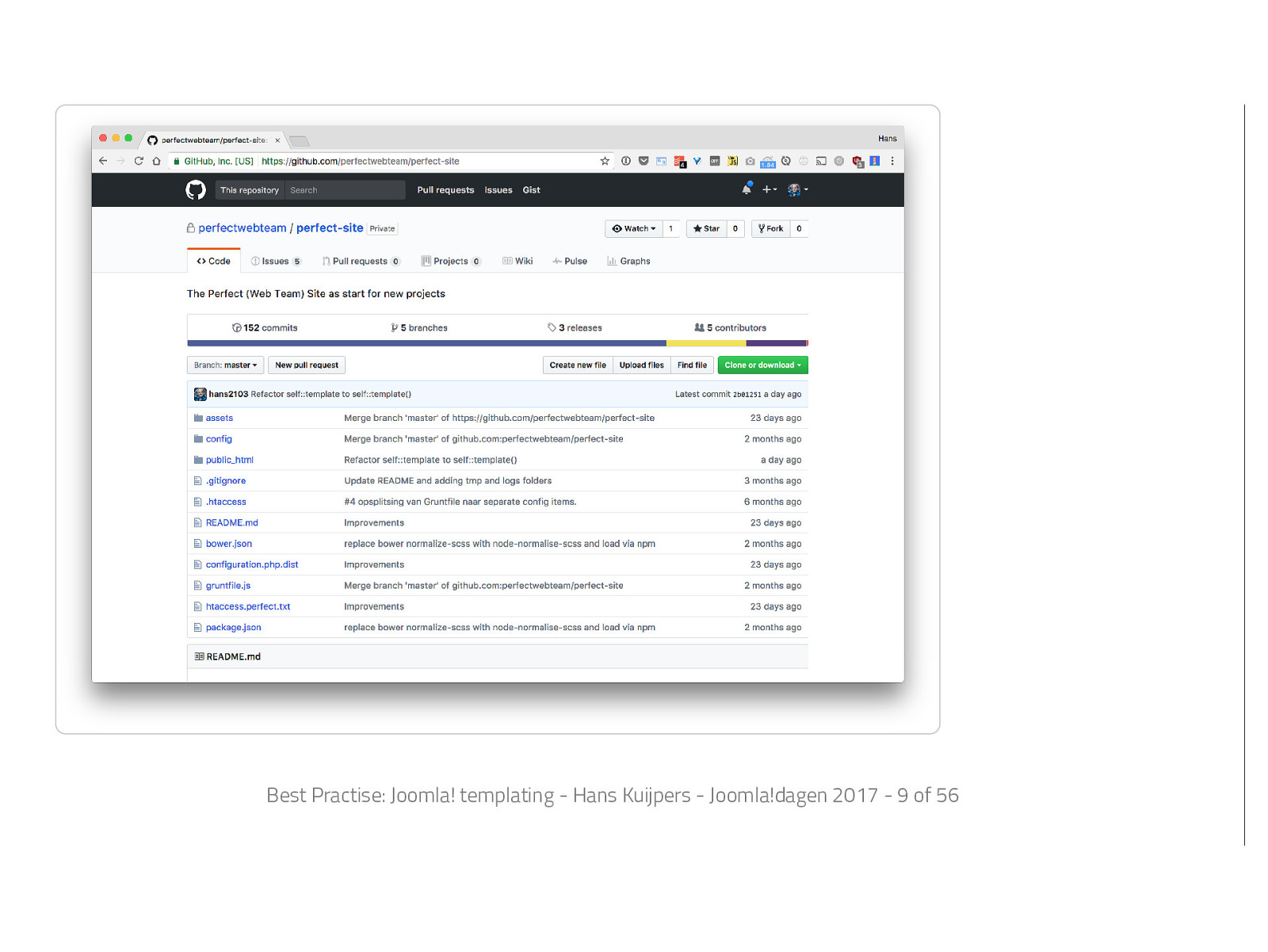Click the blue language bar segment
Viewport: 1268px width, 952px height.
pos(426,343)
